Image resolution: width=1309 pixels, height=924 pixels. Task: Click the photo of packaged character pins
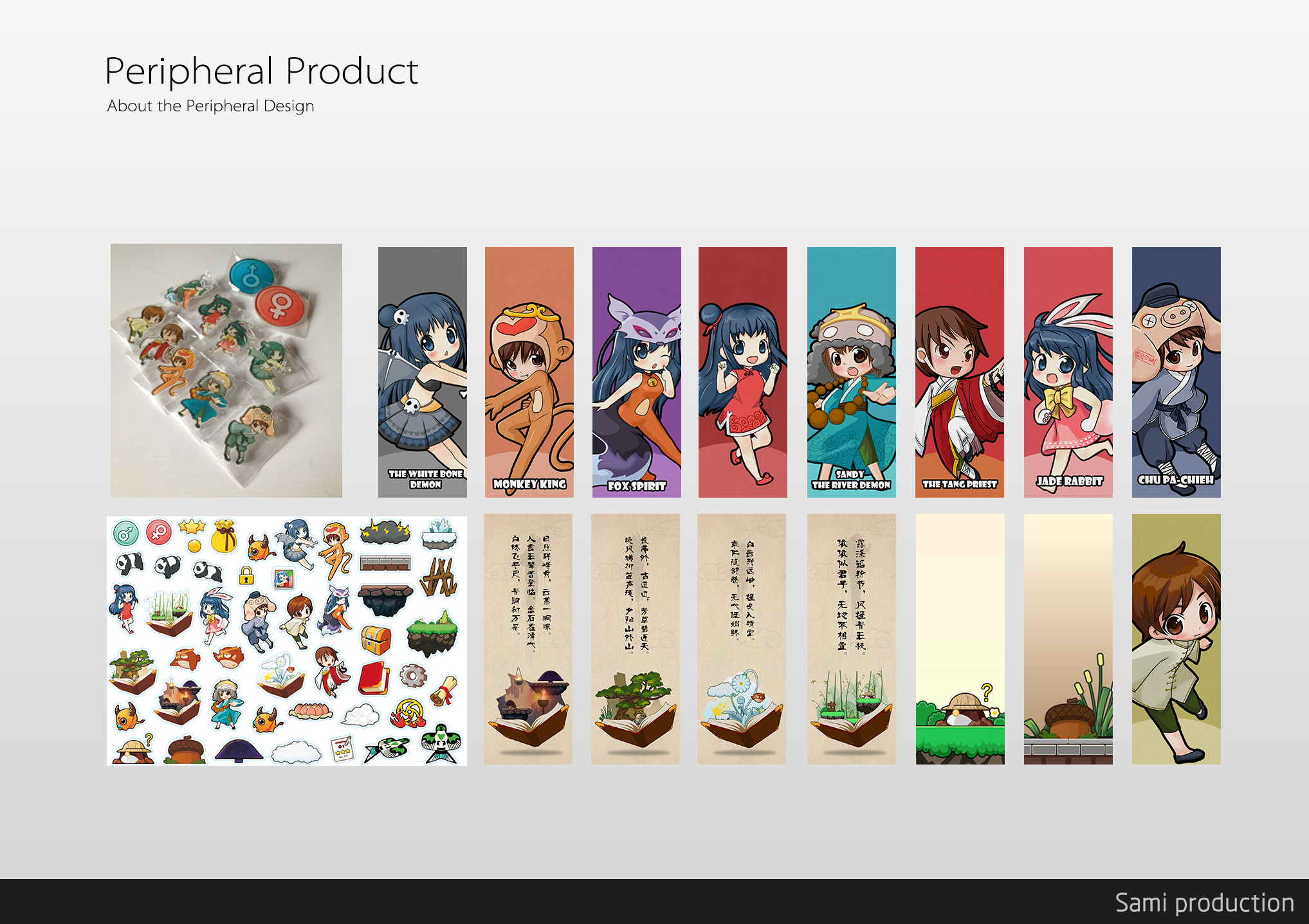coord(226,370)
